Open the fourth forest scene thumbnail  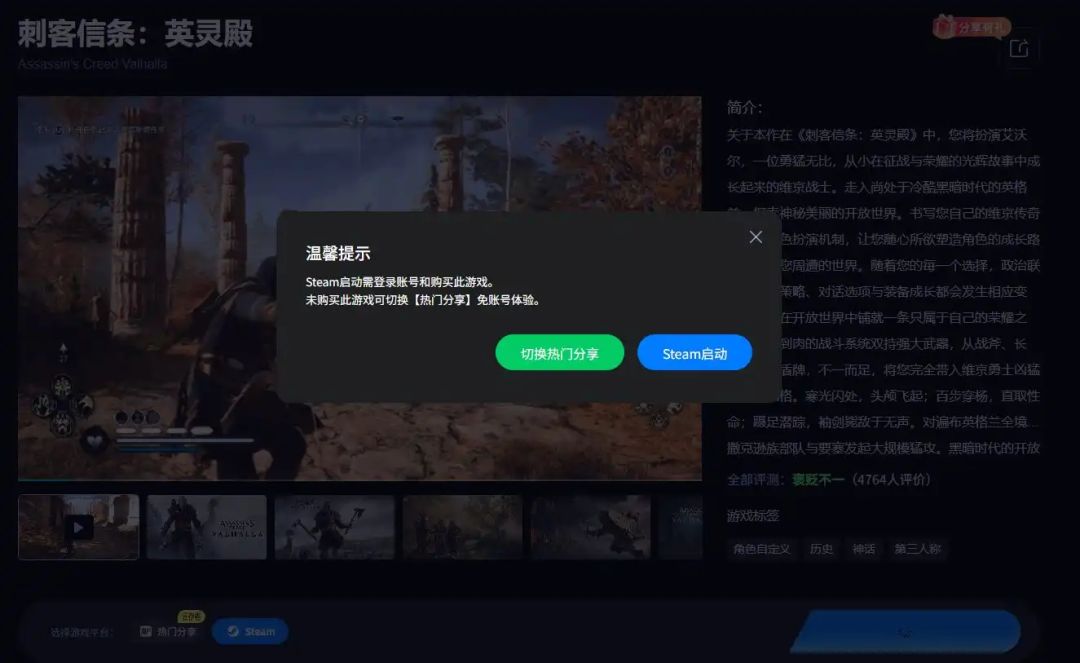pos(463,527)
